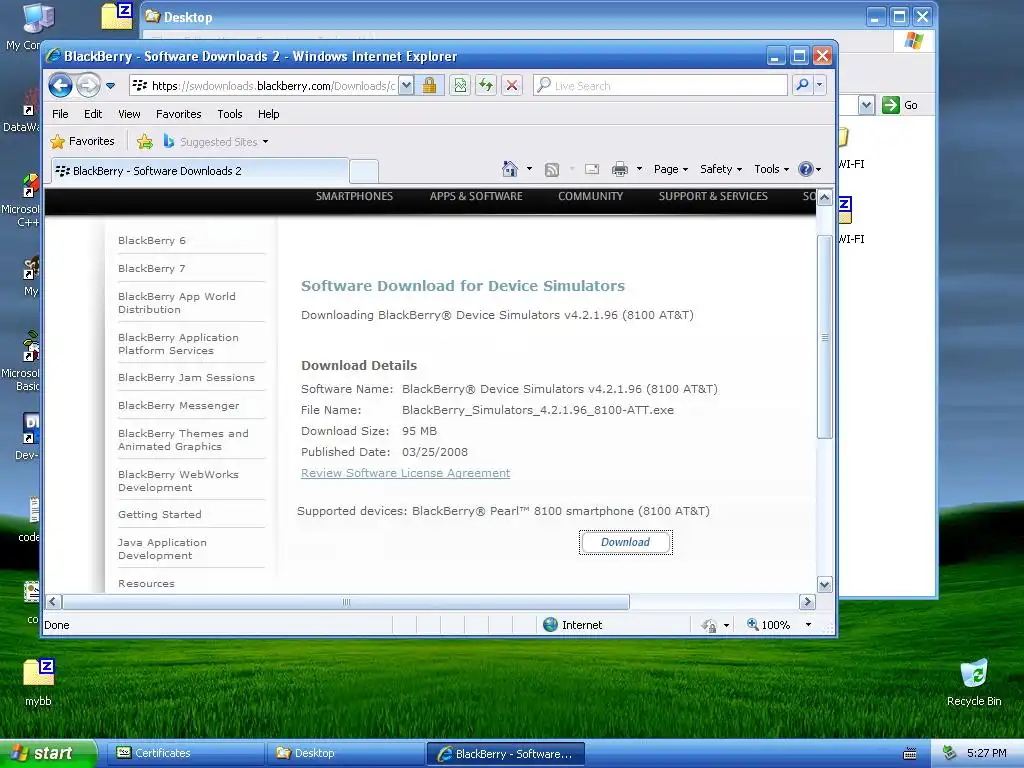This screenshot has width=1024, height=768.
Task: Open the Favorites menu
Action: [178, 114]
